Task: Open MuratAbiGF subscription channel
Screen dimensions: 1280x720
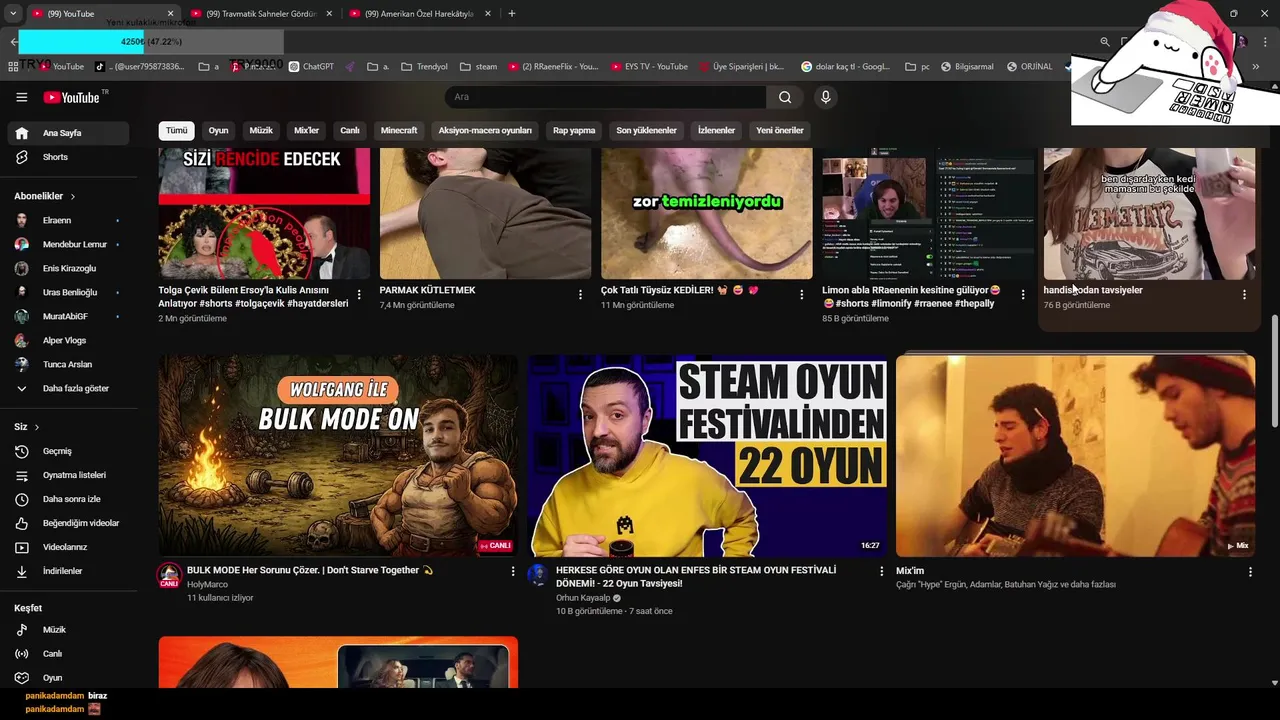Action: tap(68, 316)
